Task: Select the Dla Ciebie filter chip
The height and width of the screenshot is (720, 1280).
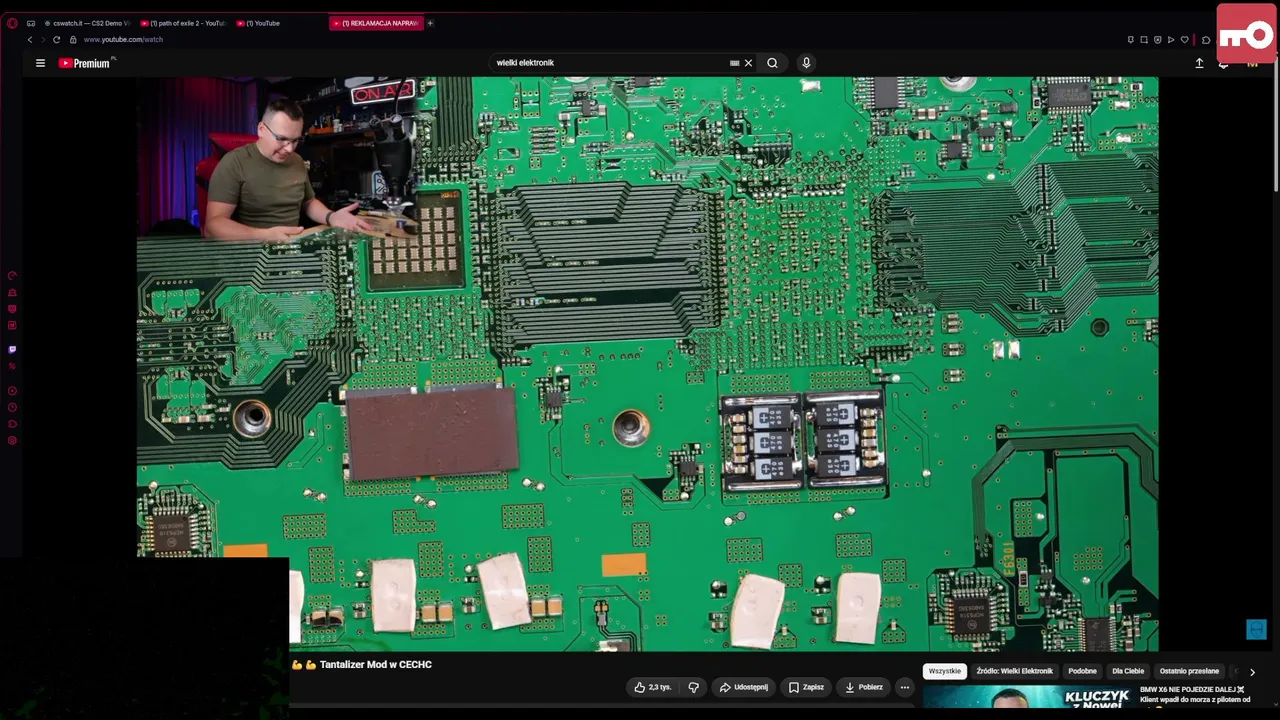Action: pyautogui.click(x=1128, y=671)
